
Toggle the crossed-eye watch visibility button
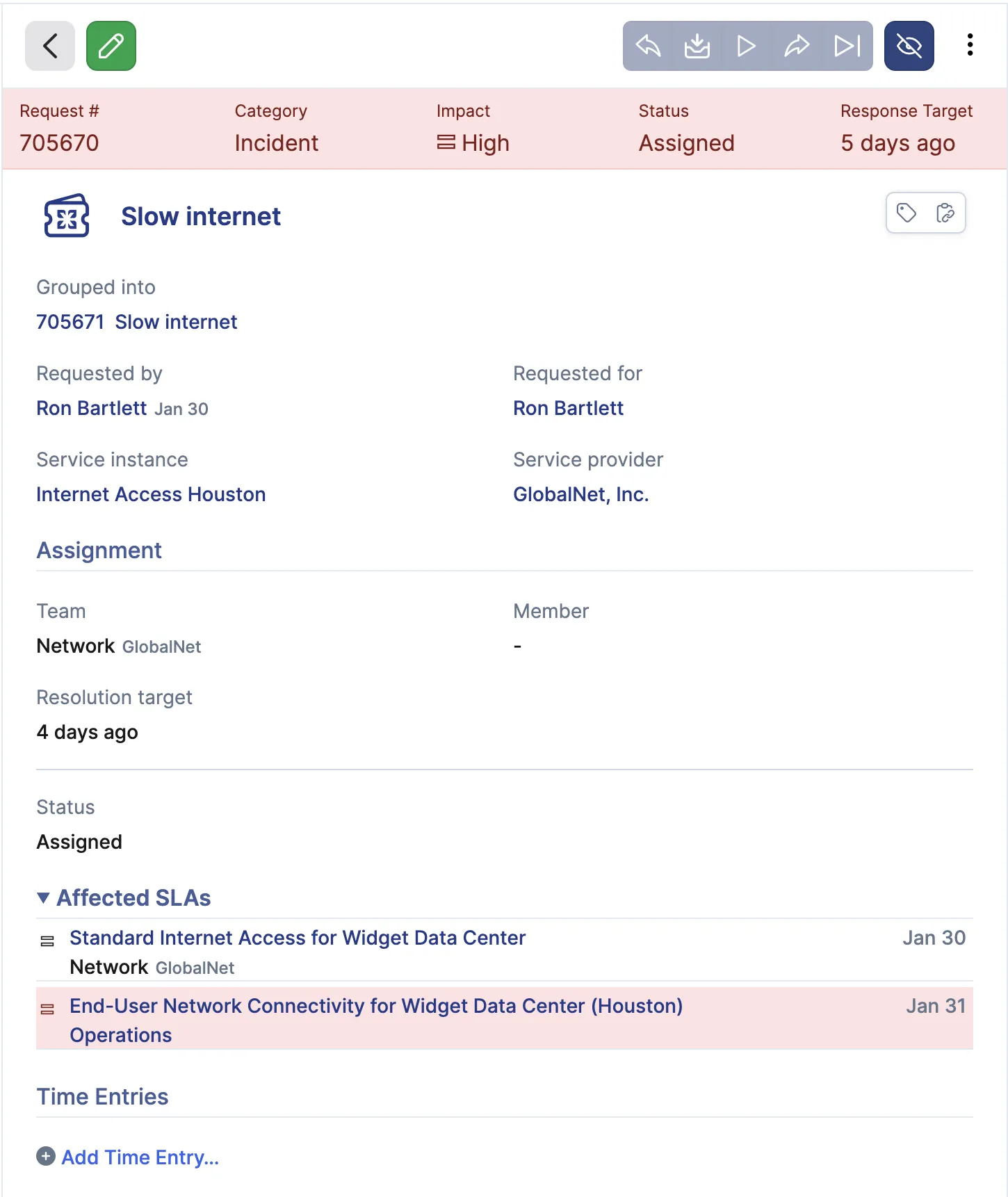909,46
